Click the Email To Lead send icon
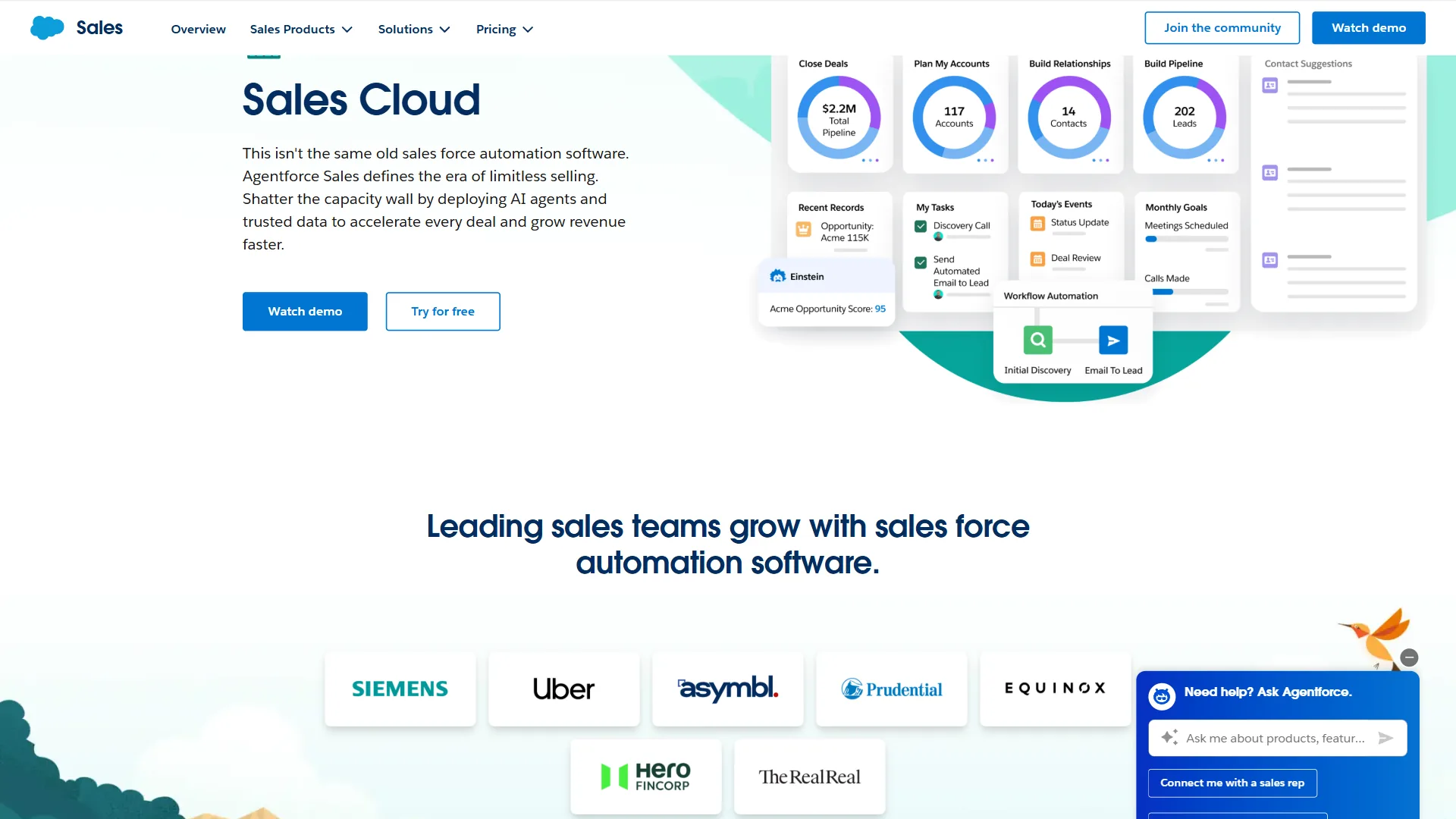The image size is (1456, 819). [x=1113, y=340]
